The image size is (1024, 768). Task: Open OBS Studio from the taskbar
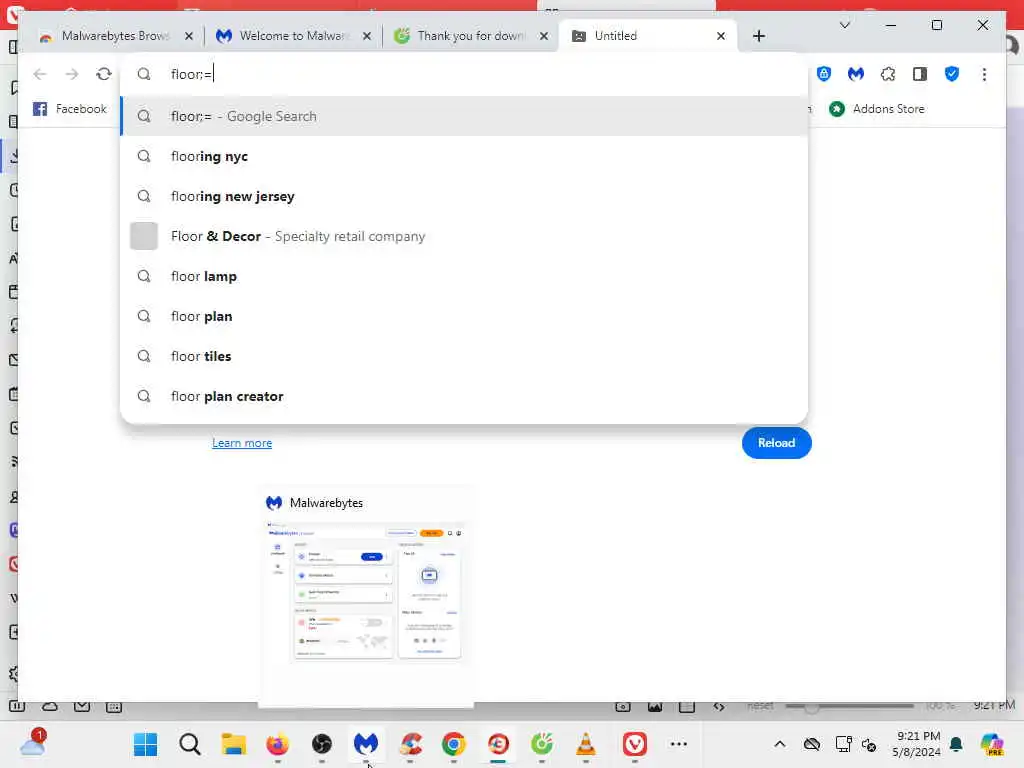pos(322,744)
